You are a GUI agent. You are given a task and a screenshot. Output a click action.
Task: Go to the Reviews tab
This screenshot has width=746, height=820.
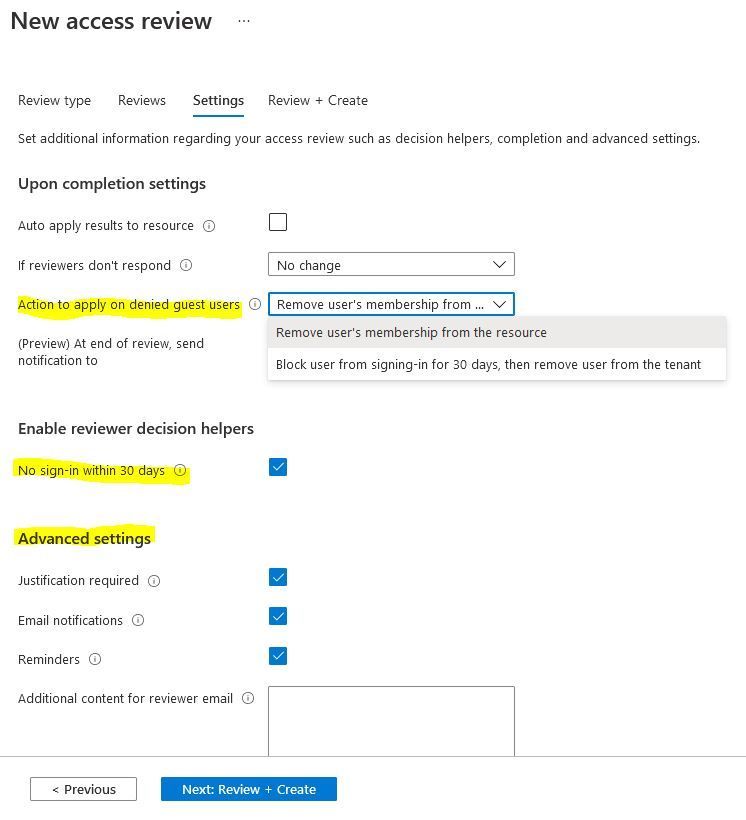[142, 100]
